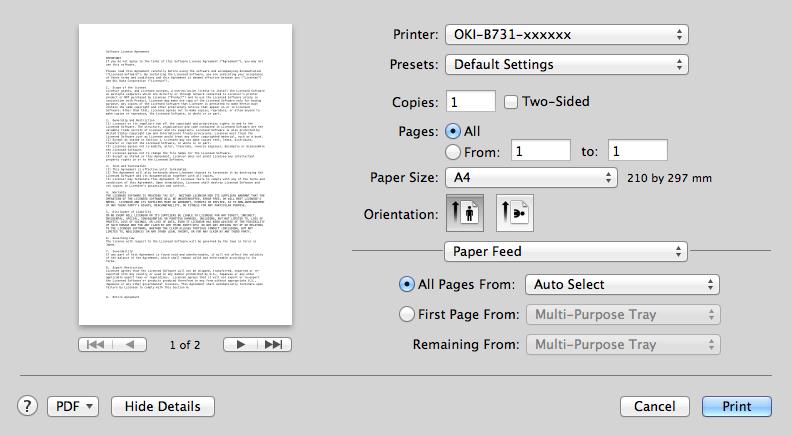Viewport: 792px width, 436px height.
Task: Click the From page number field
Action: pos(540,151)
